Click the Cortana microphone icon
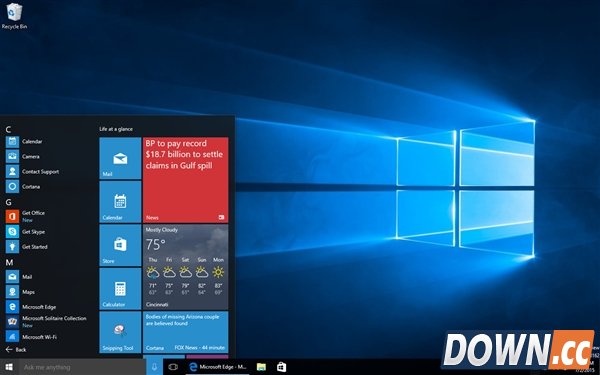Image resolution: width=600 pixels, height=375 pixels. pos(155,367)
